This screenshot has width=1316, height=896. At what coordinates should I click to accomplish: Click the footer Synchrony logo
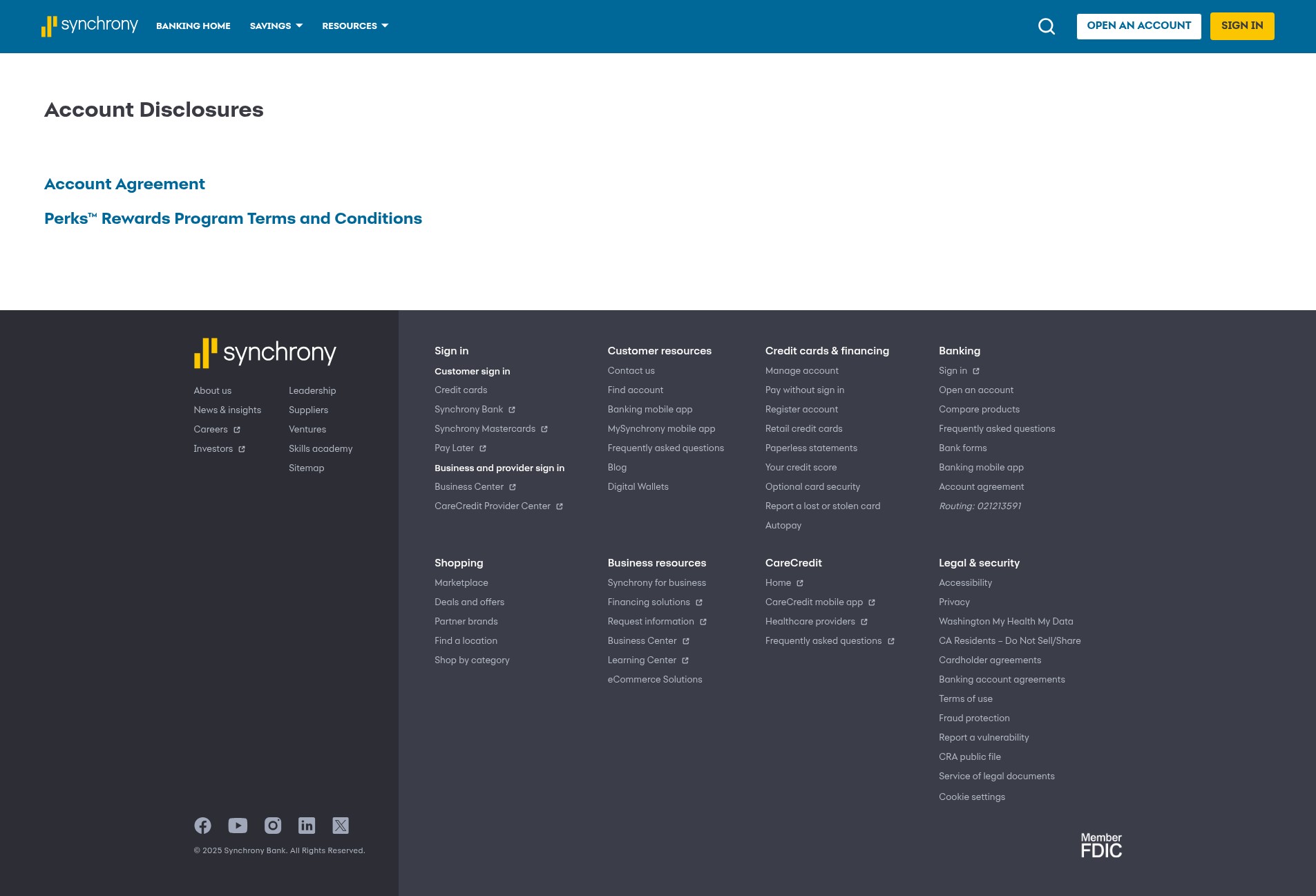(x=265, y=353)
